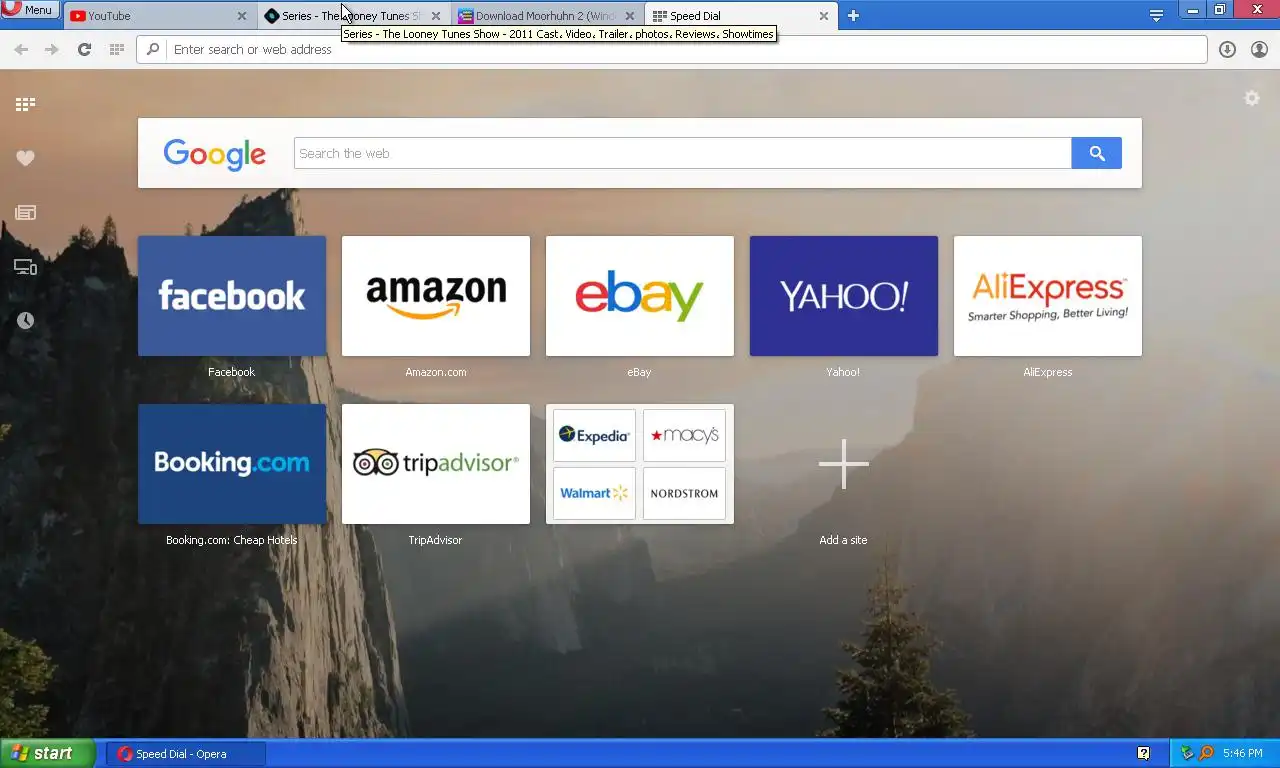Switch to the Looney Tunes Series tab
Screen dimensions: 1280x768
pos(352,16)
